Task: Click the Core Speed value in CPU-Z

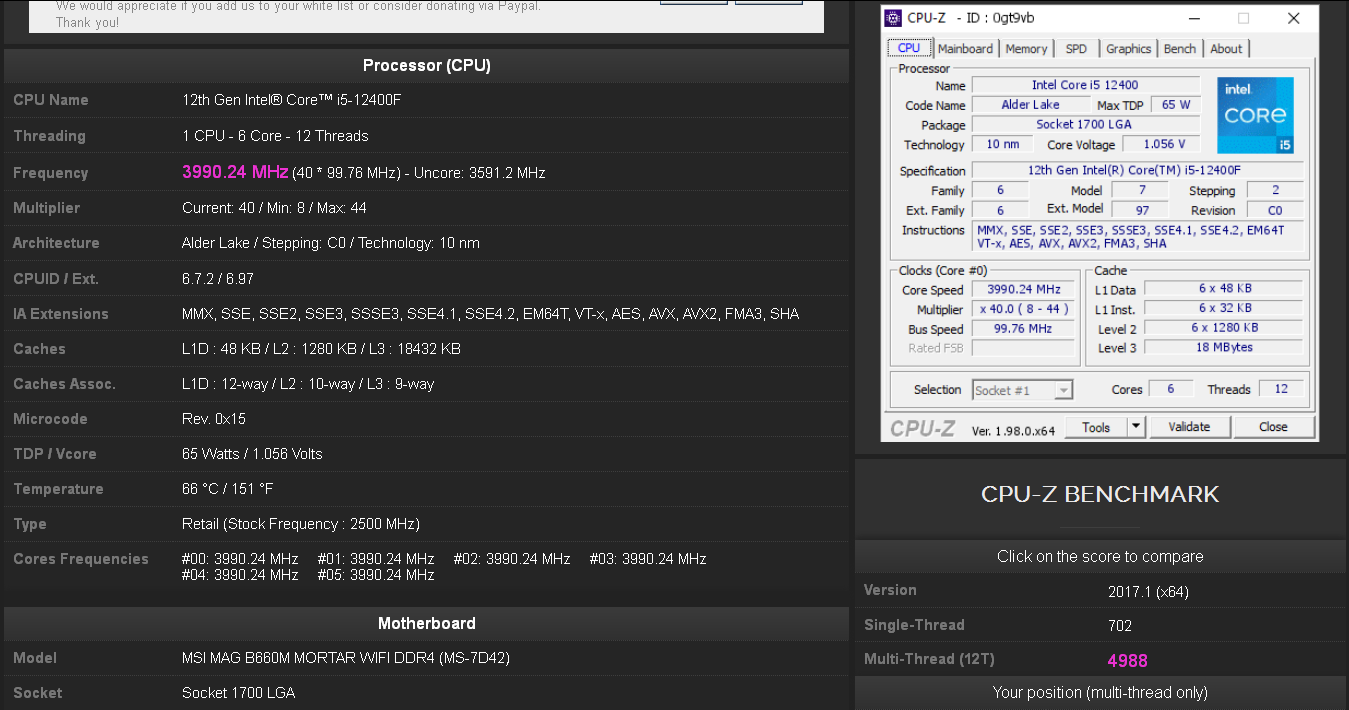Action: [1023, 290]
